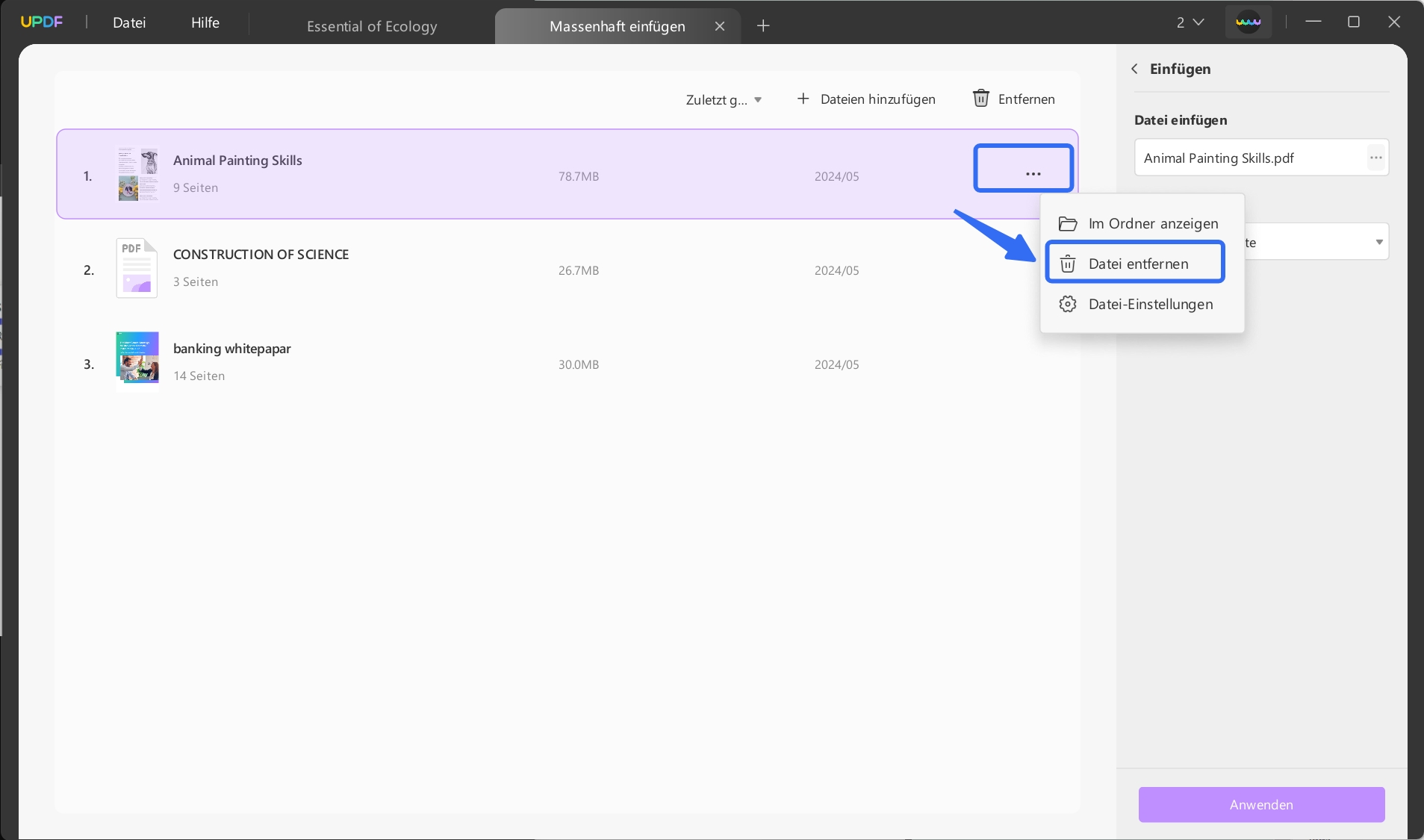The width and height of the screenshot is (1424, 840).
Task: Click Dateien hinzufügen button
Action: coord(866,99)
